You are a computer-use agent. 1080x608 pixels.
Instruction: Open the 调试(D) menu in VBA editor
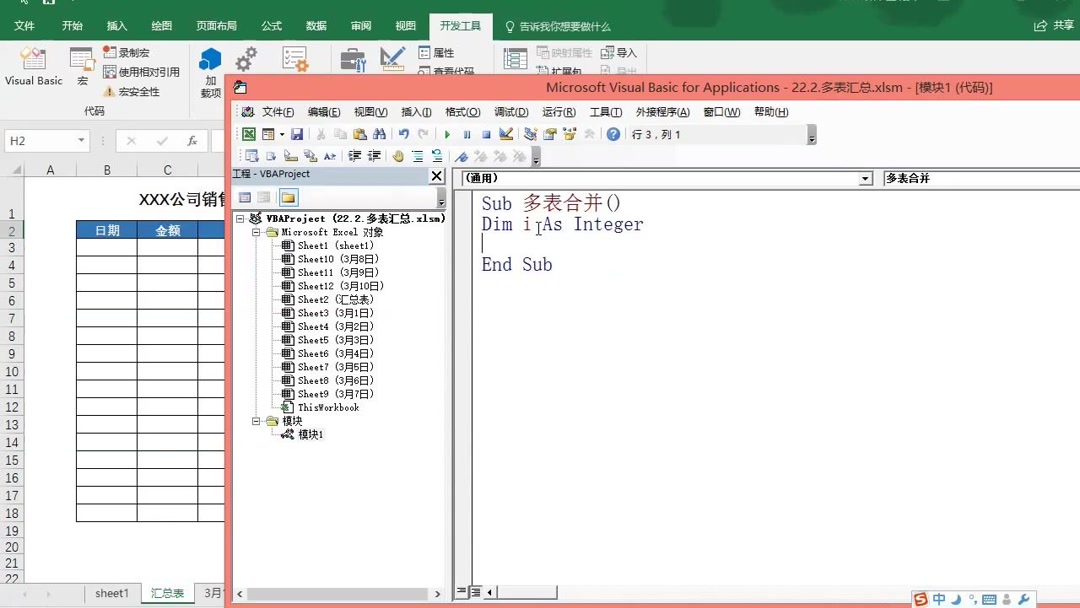tap(510, 112)
